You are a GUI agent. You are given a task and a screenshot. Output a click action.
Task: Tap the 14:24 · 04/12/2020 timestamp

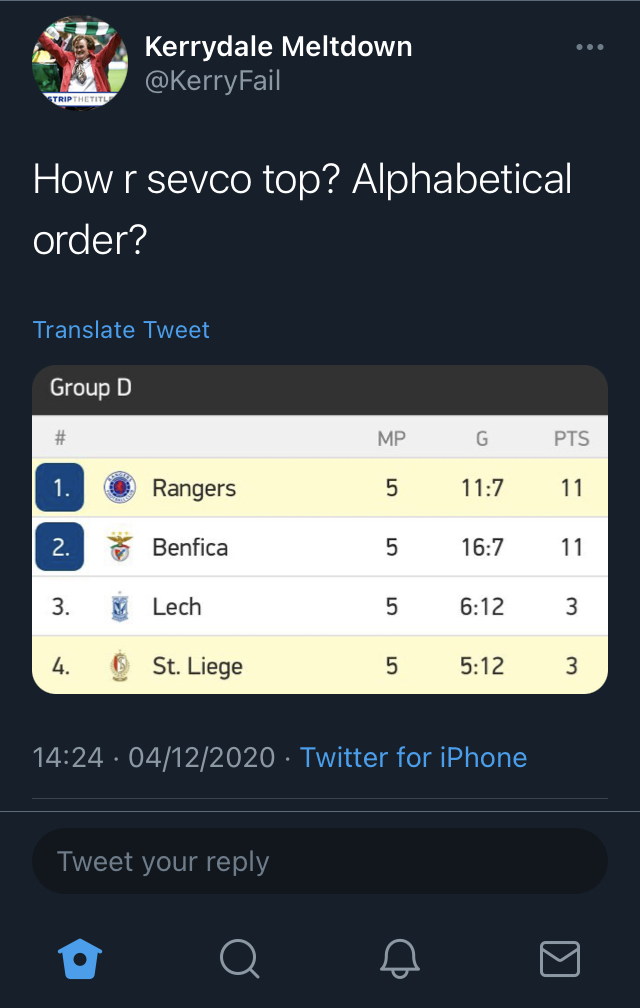tap(154, 757)
